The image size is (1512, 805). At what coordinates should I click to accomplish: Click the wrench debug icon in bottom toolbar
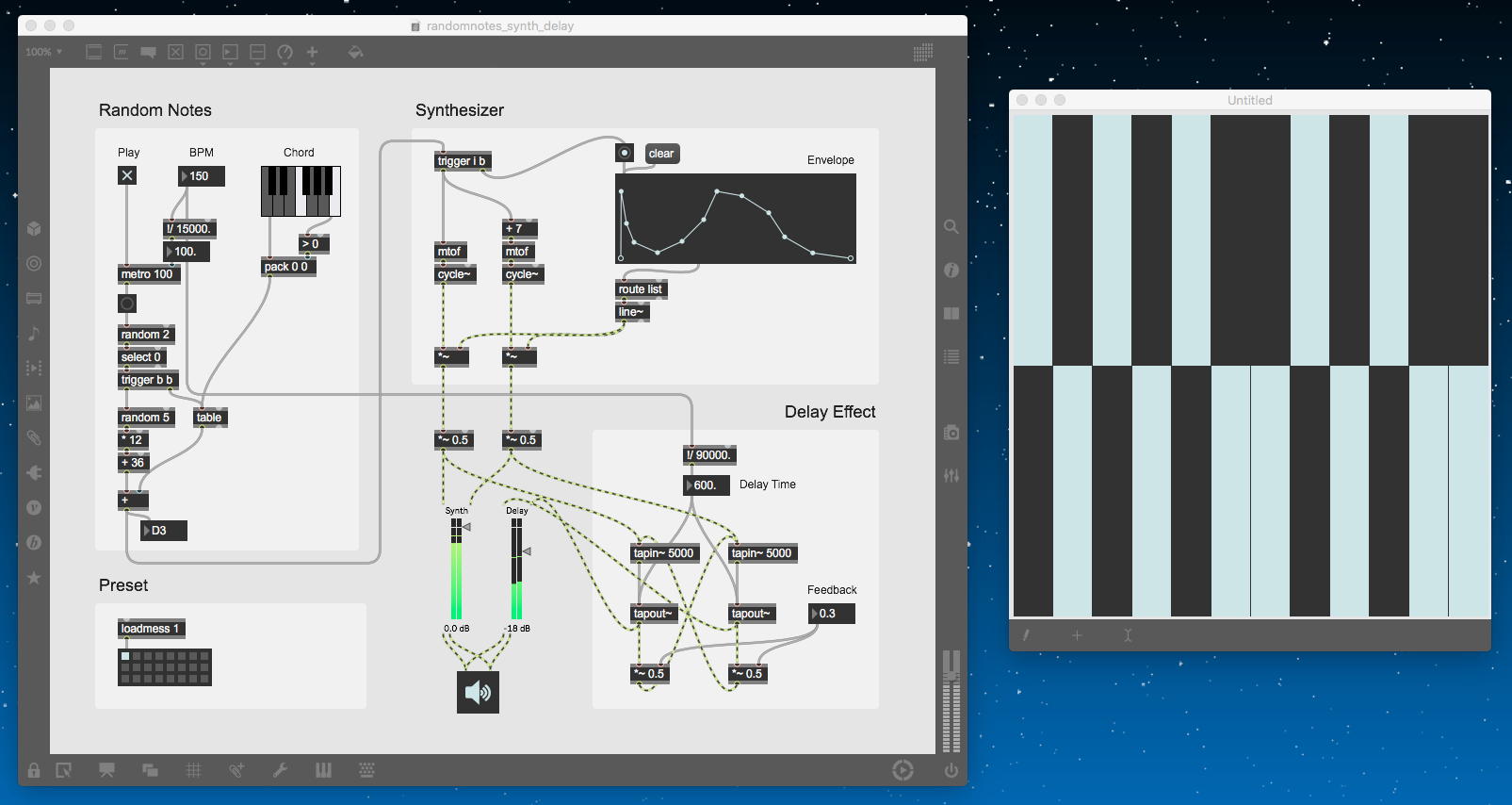[x=280, y=770]
